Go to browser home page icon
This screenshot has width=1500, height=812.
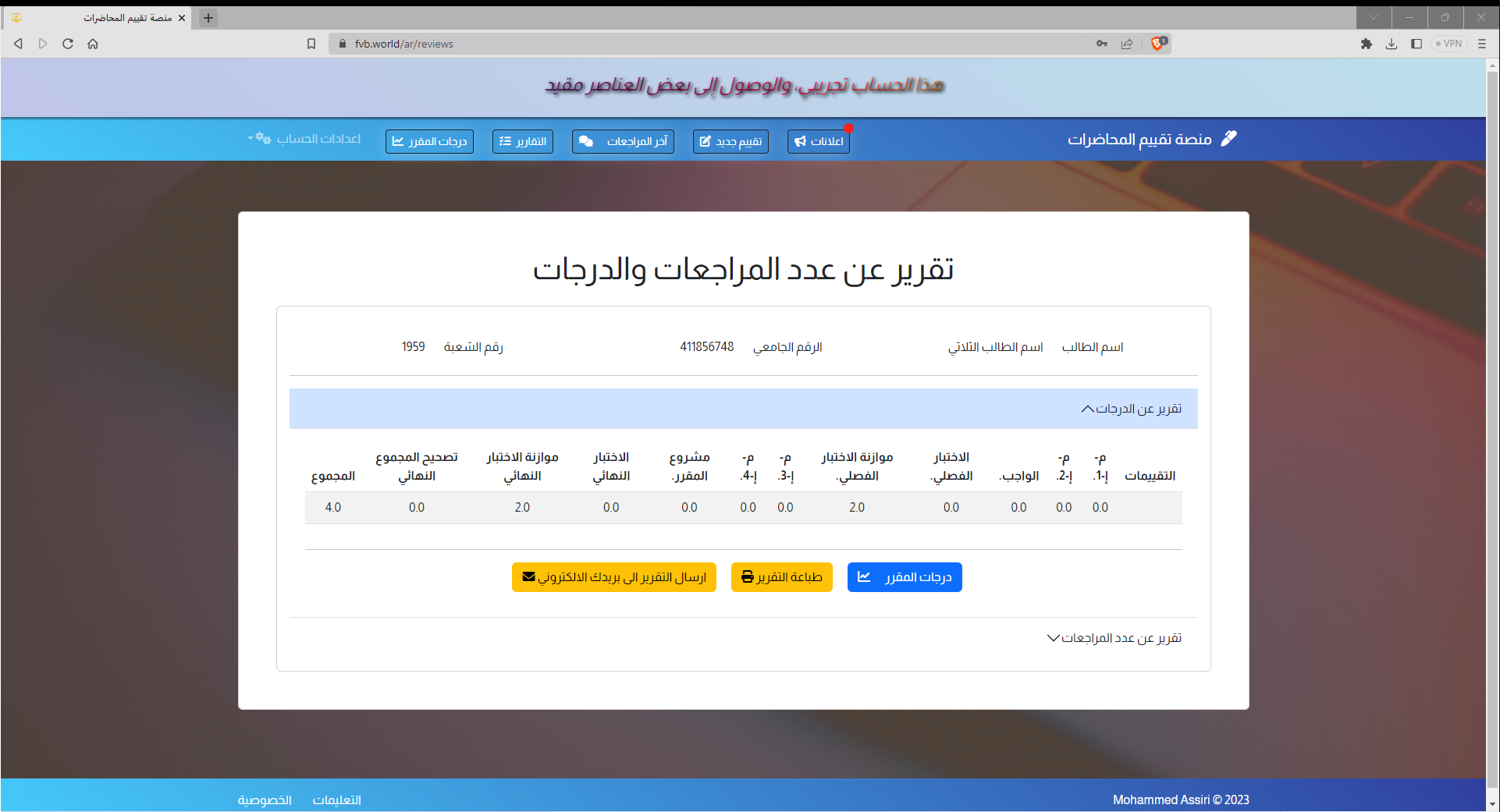93,44
